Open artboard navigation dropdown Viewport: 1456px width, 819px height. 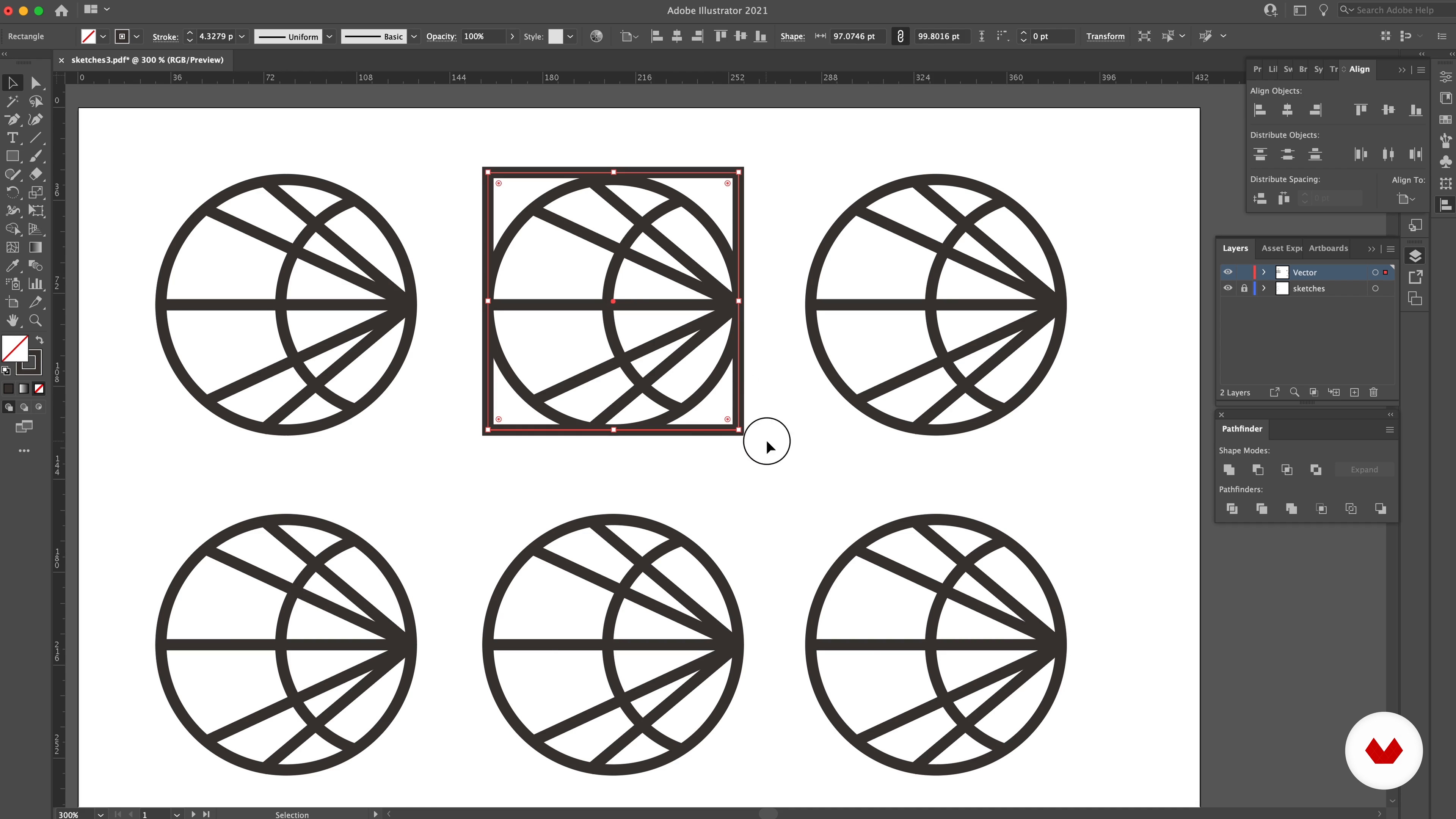point(177,814)
